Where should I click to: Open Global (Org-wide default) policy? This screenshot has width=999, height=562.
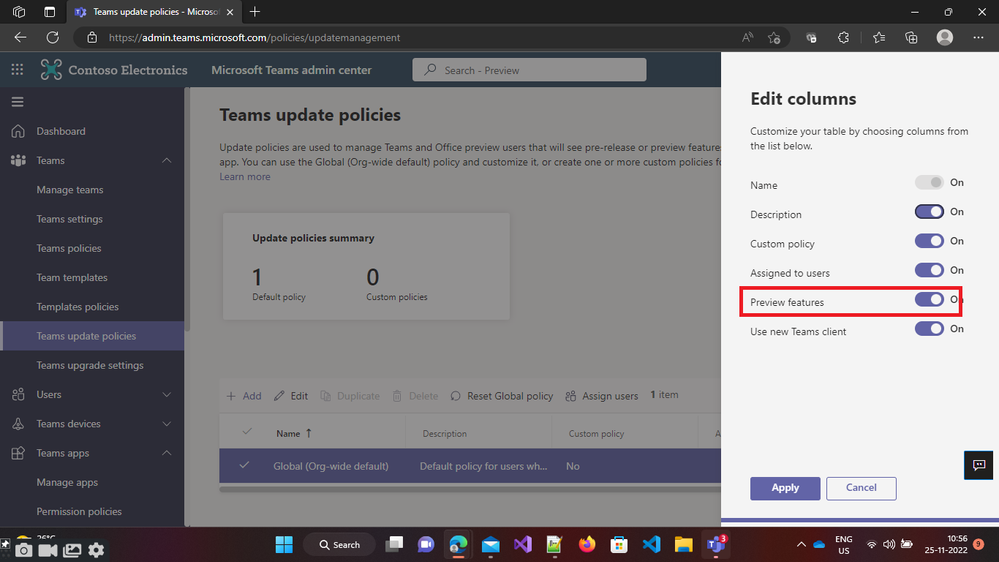point(331,466)
